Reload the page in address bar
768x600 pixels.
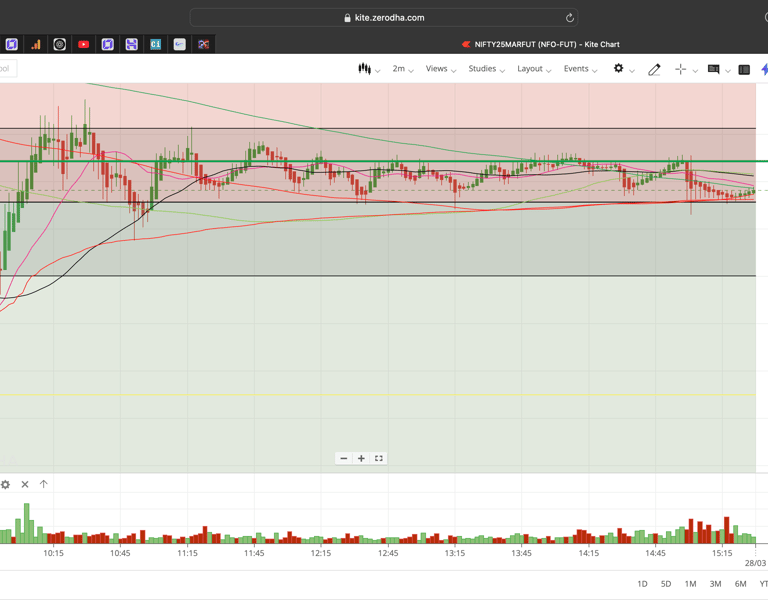570,18
